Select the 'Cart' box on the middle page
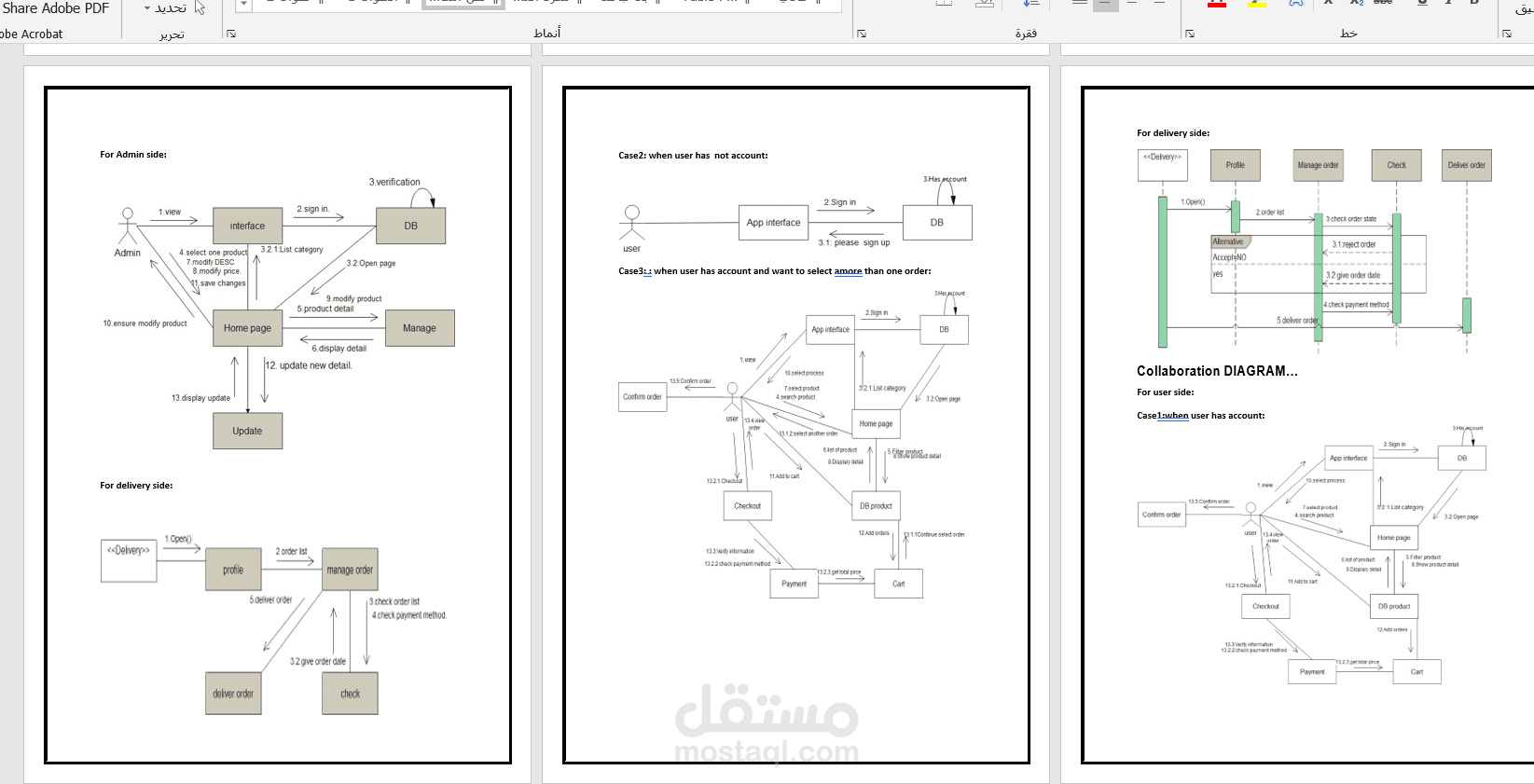This screenshot has width=1534, height=784. [899, 584]
